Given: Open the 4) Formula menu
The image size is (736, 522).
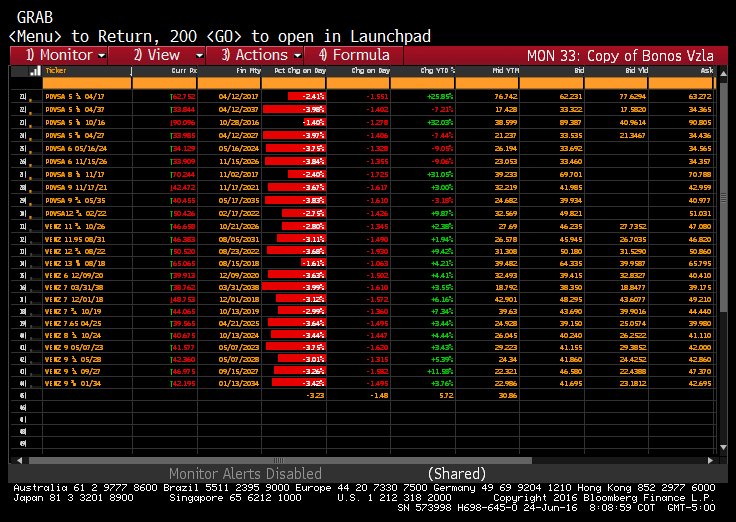Looking at the screenshot, I should (x=354, y=55).
